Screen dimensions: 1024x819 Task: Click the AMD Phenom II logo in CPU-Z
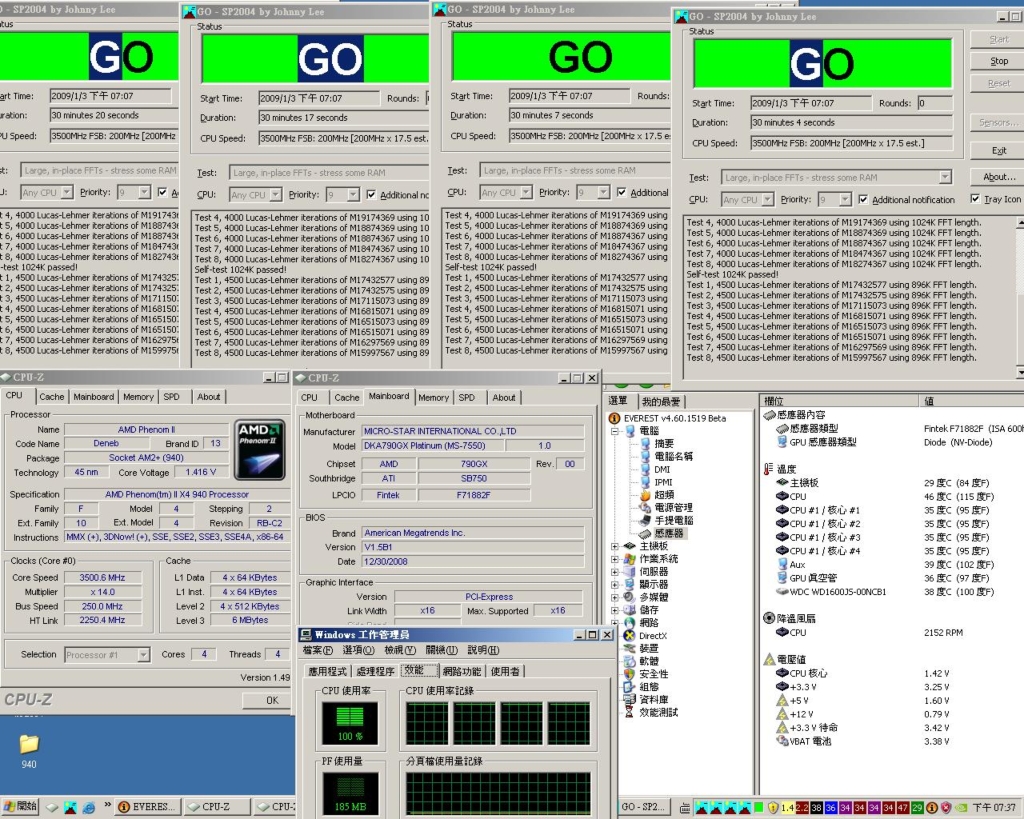pyautogui.click(x=259, y=450)
